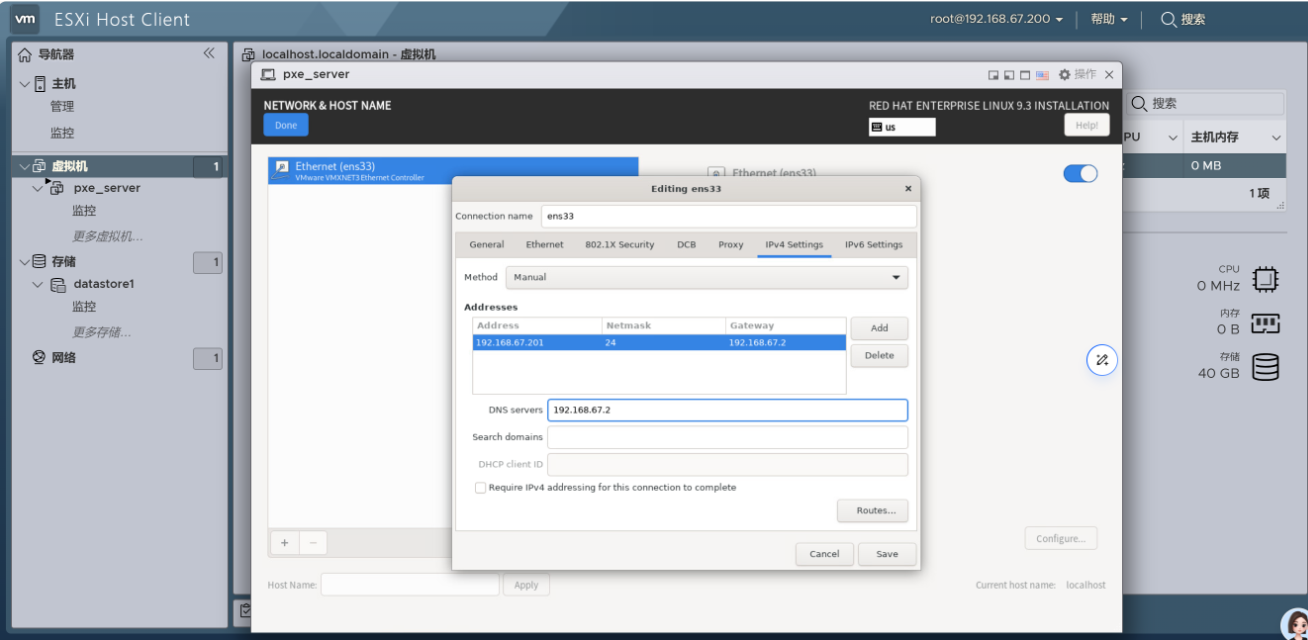1308x640 pixels.
Task: Click the virtual machine list 搜索 field
Action: point(1206,103)
